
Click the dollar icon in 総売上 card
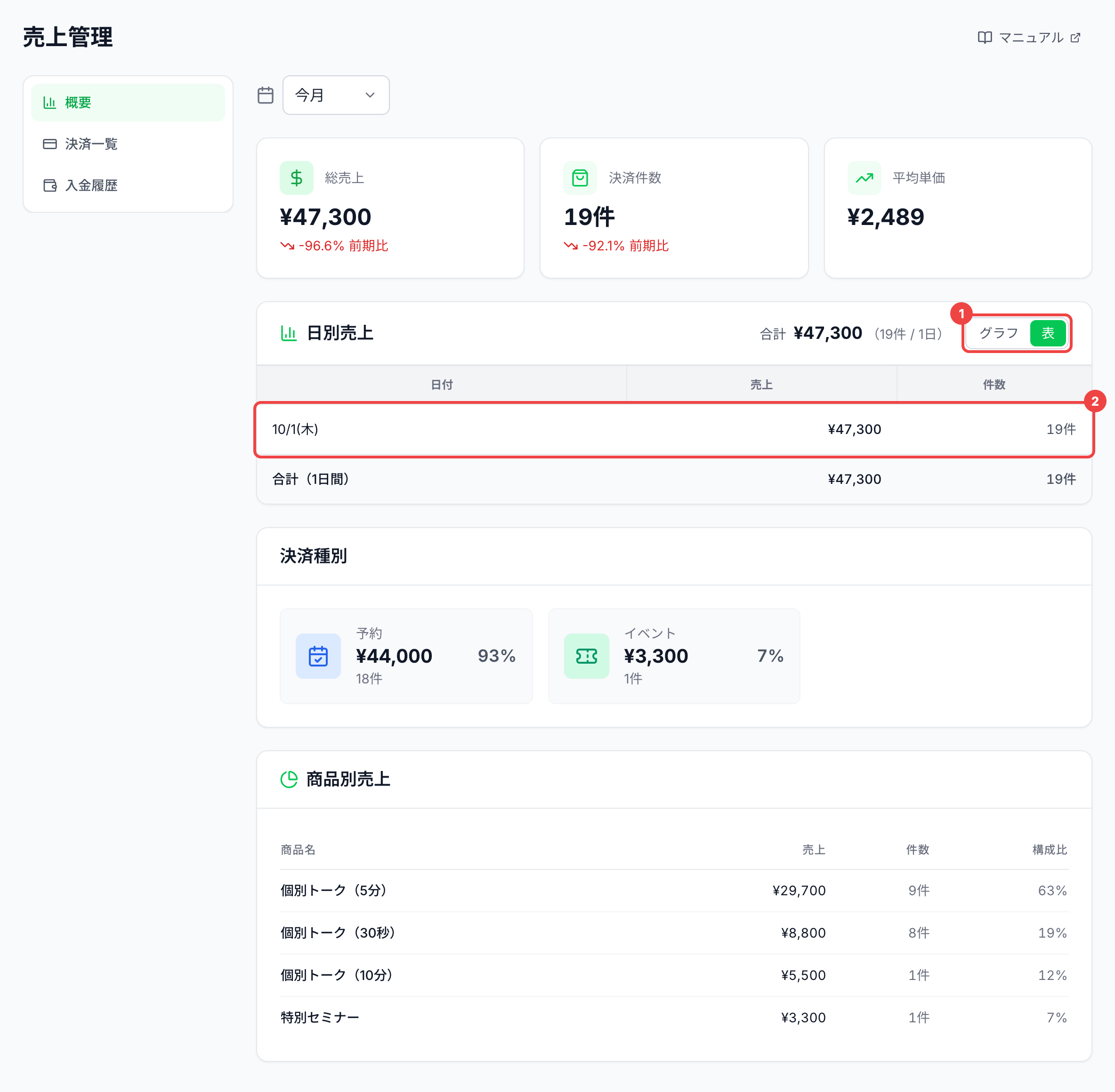296,178
